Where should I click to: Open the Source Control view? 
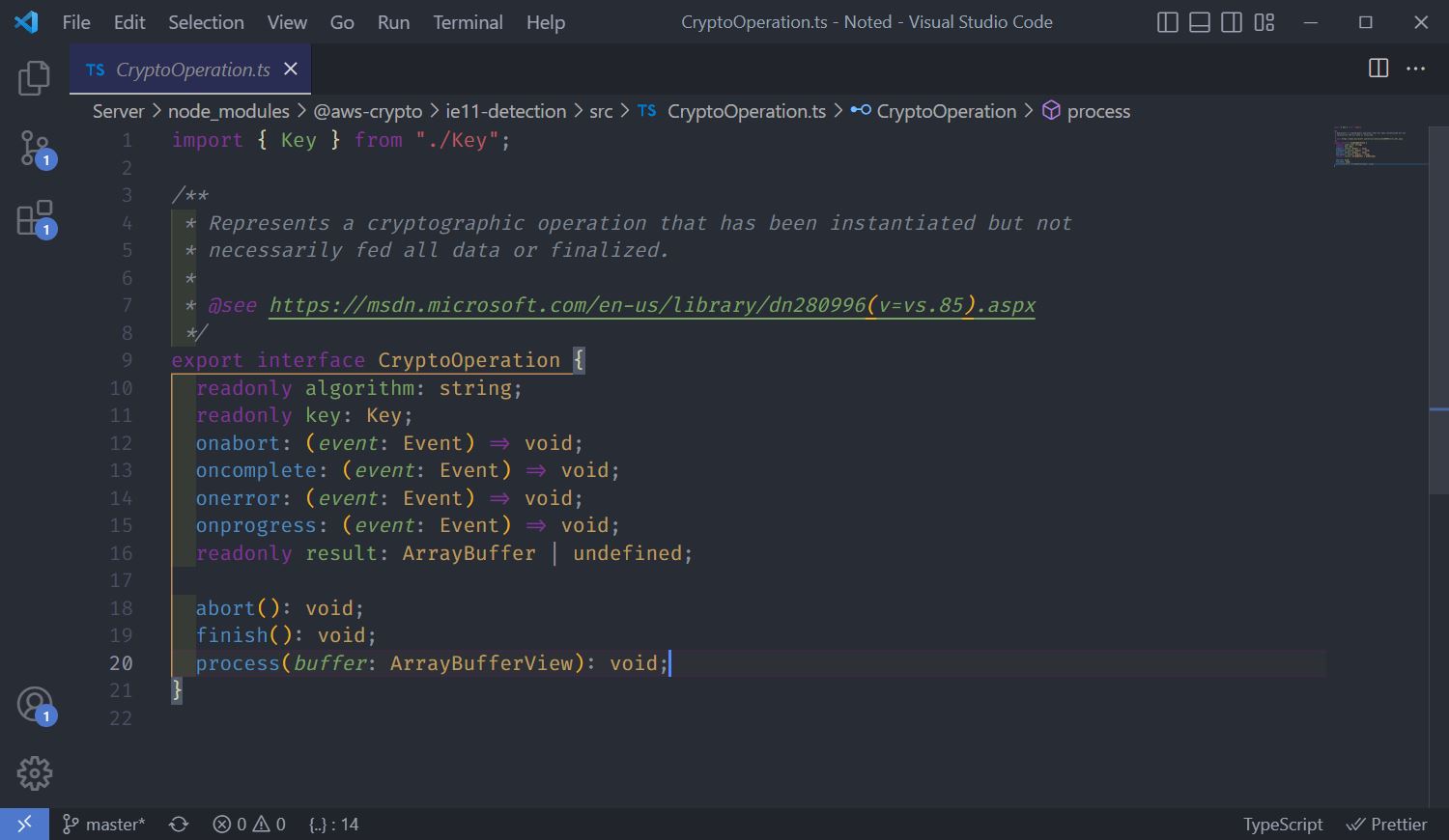pyautogui.click(x=35, y=150)
